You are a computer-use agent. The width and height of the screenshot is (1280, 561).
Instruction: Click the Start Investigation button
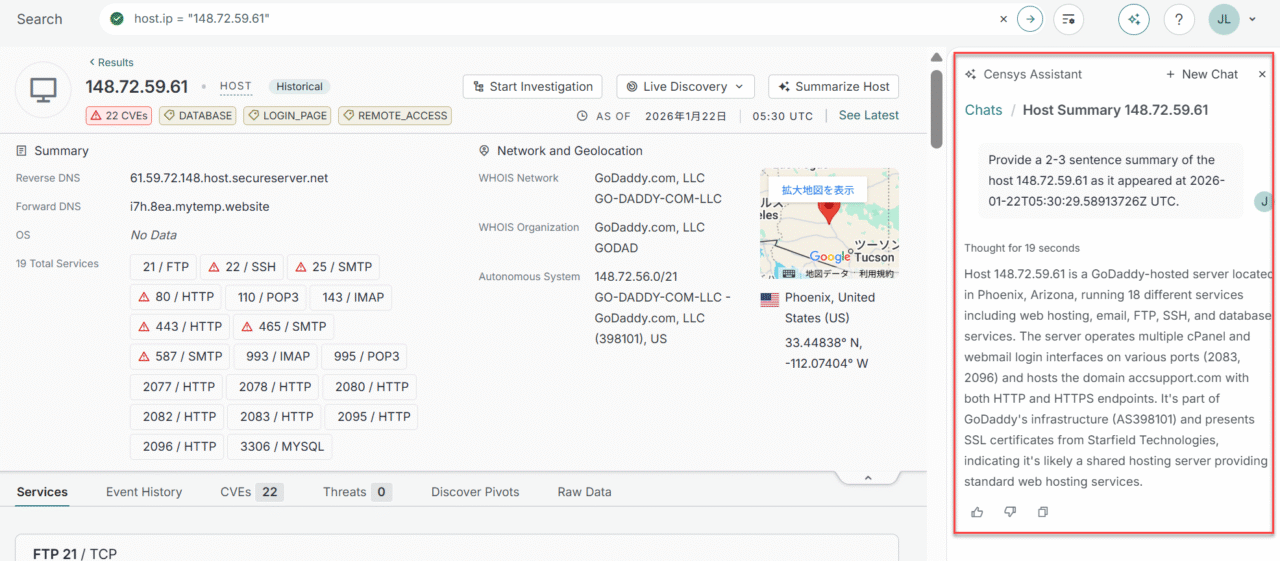533,87
